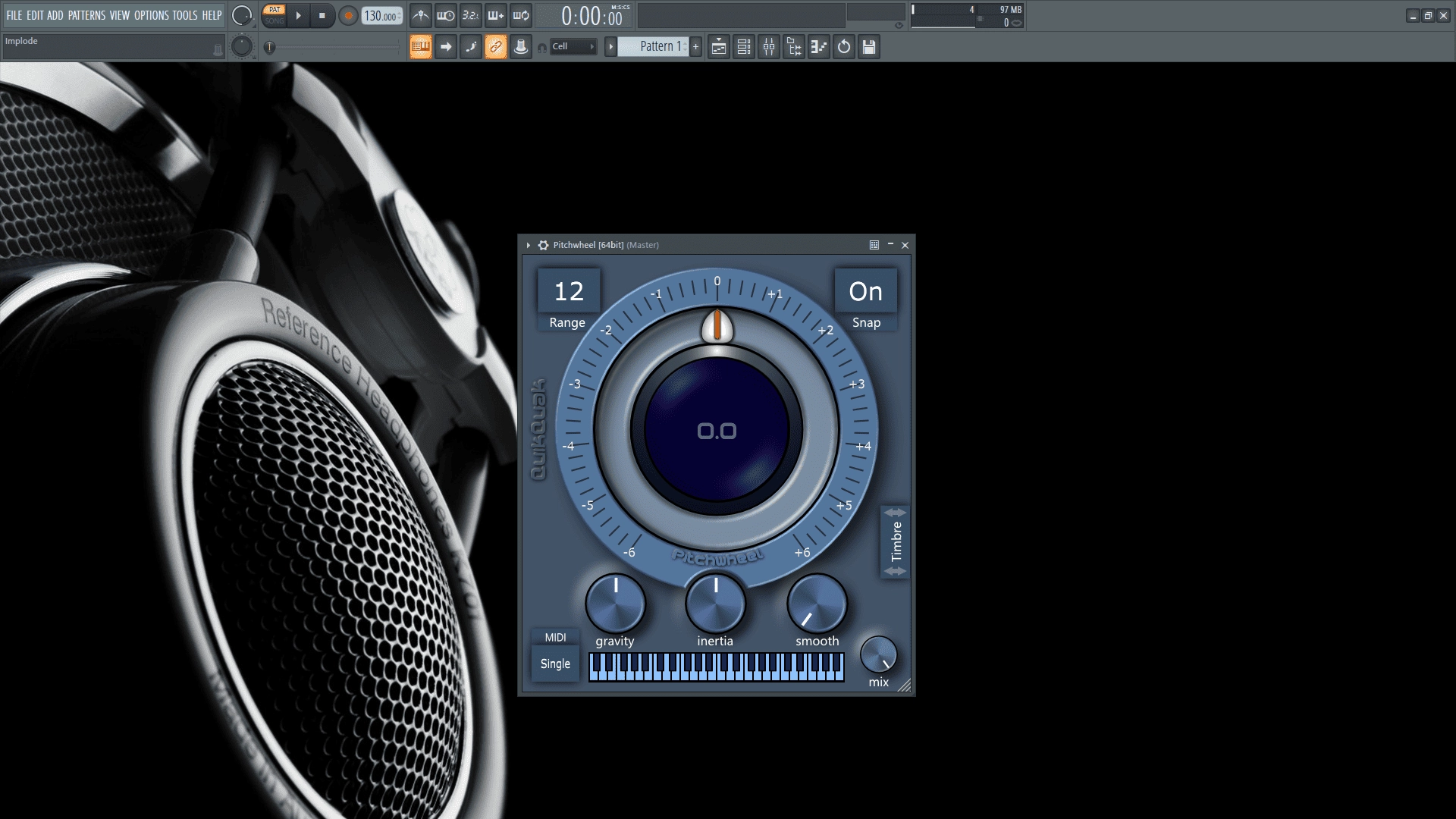The width and height of the screenshot is (1456, 819).
Task: Click the swing knob below master volume
Action: coord(242,47)
